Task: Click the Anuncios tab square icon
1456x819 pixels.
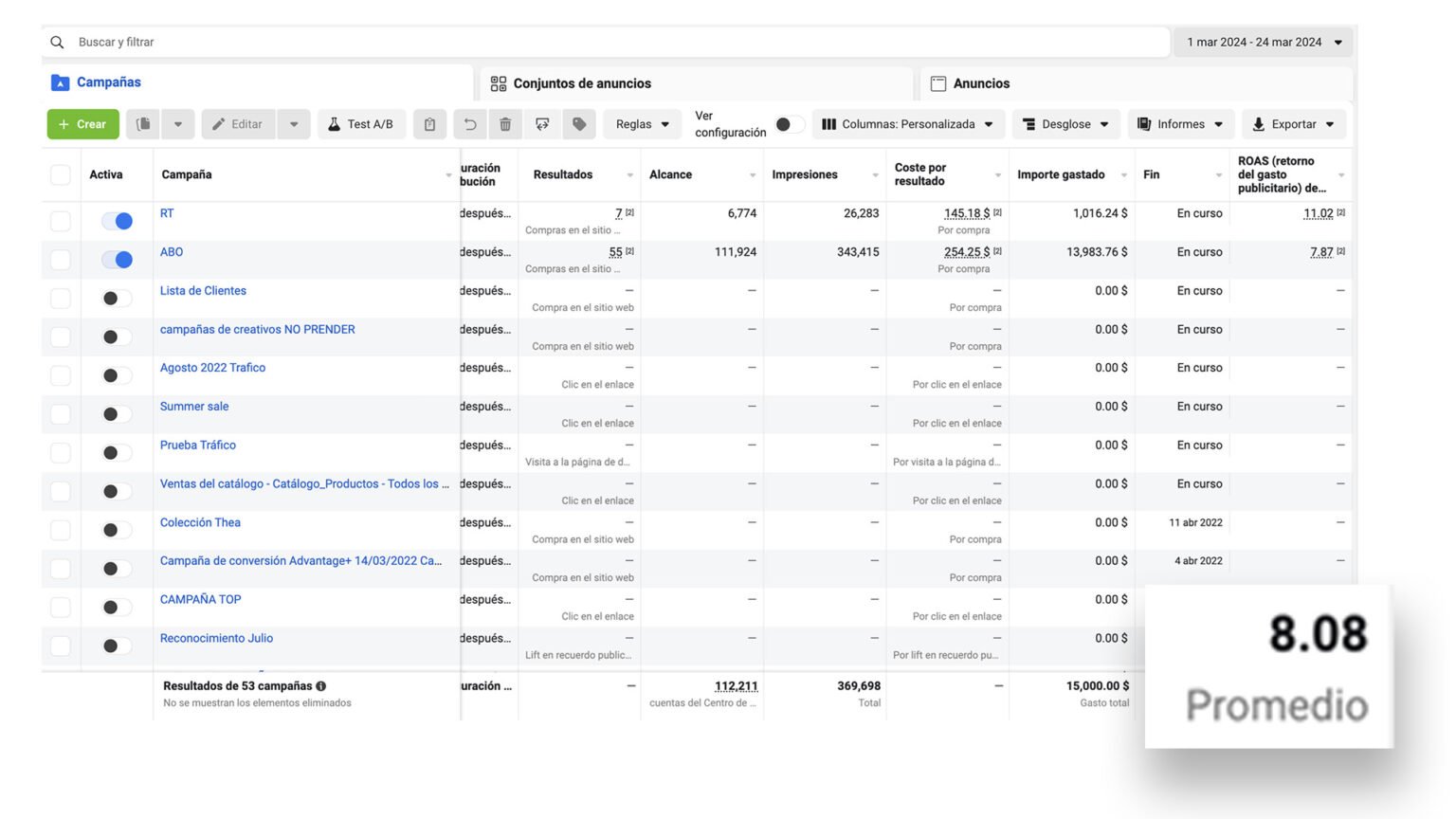Action: coord(938,83)
